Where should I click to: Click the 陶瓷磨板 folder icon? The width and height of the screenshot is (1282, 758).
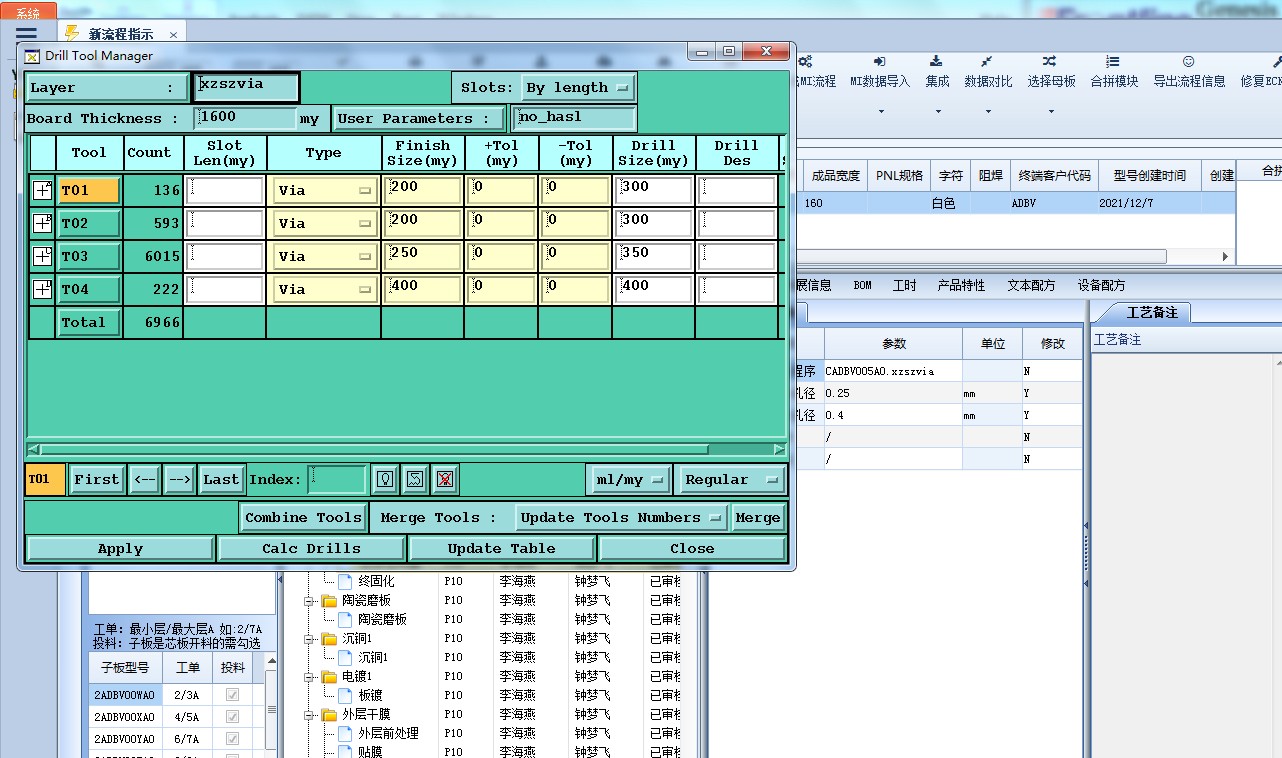coord(329,601)
